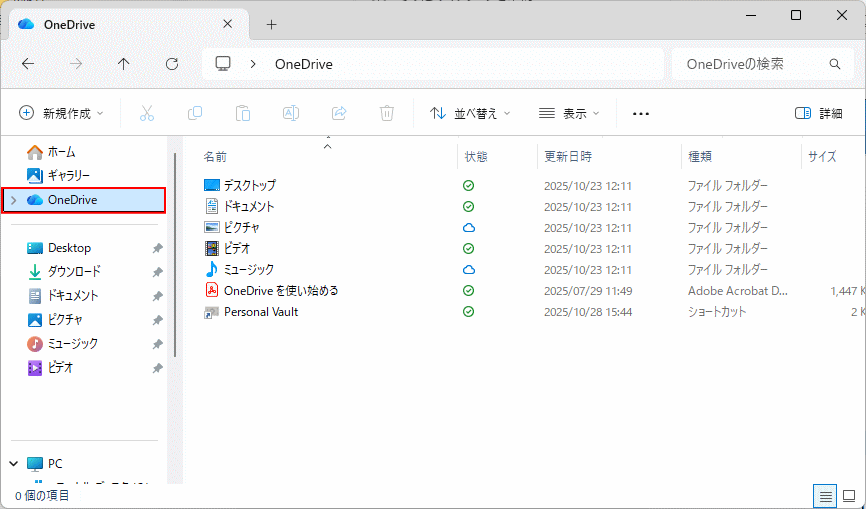The image size is (866, 509).
Task: Click synced status icon of デスクトップ
Action: click(468, 185)
